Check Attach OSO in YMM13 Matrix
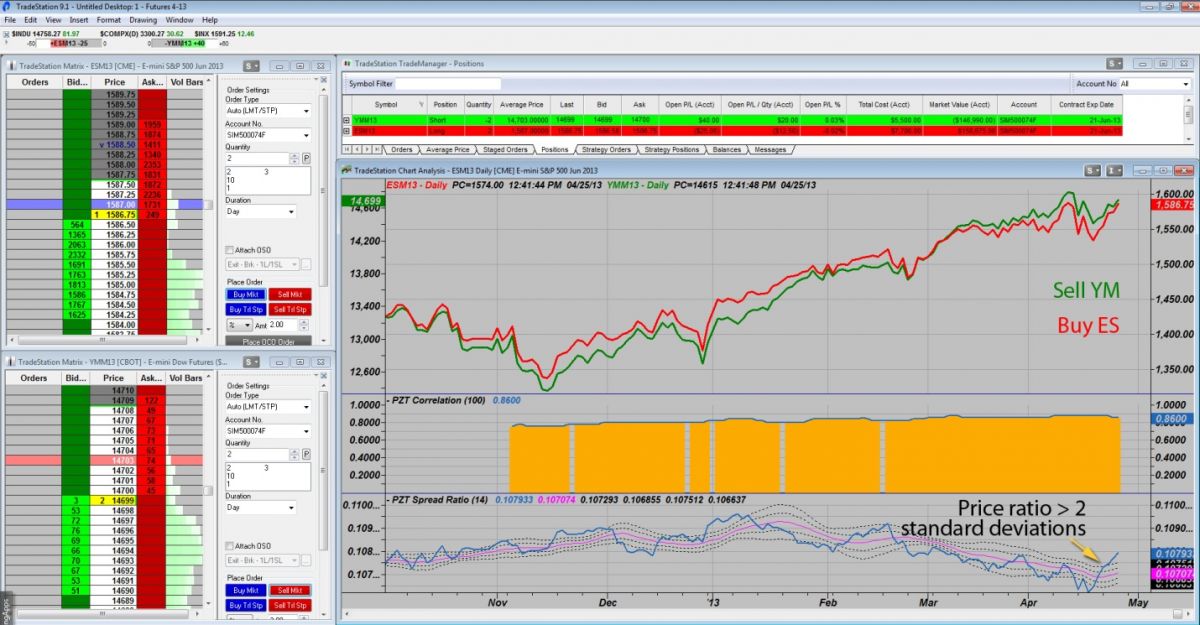 (x=230, y=546)
